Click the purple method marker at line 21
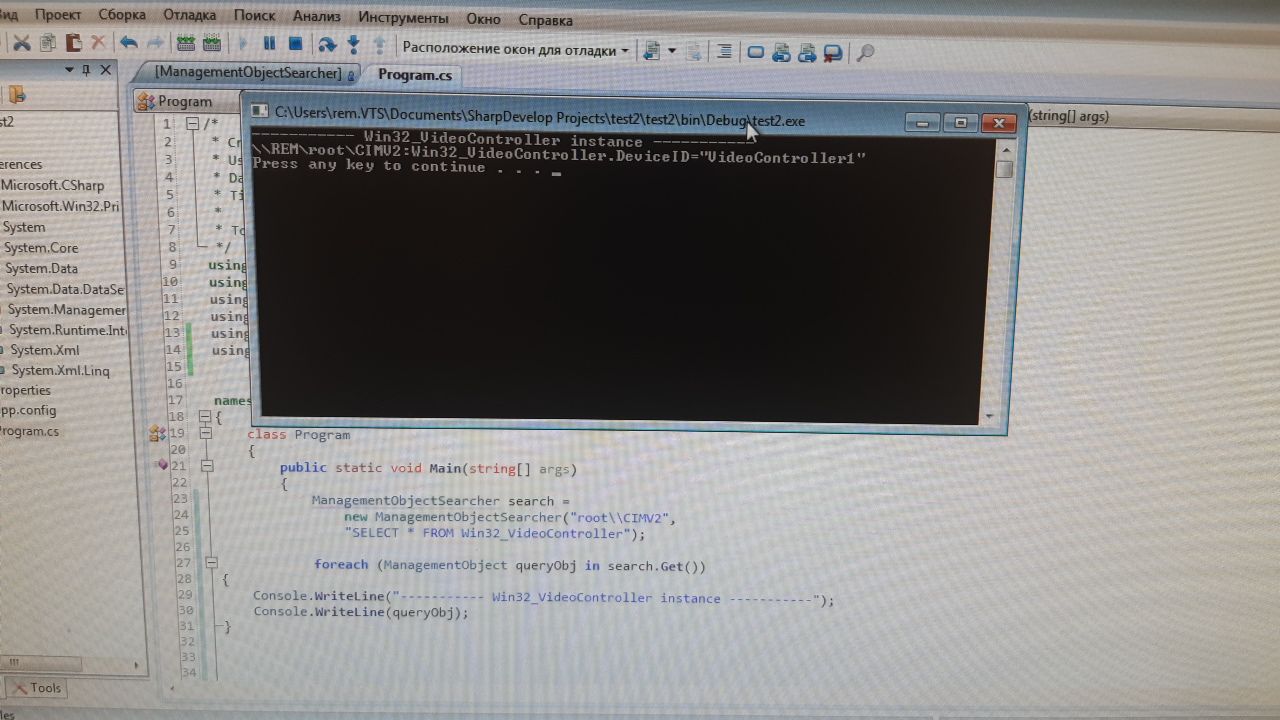Viewport: 1280px width, 720px height. tap(161, 465)
